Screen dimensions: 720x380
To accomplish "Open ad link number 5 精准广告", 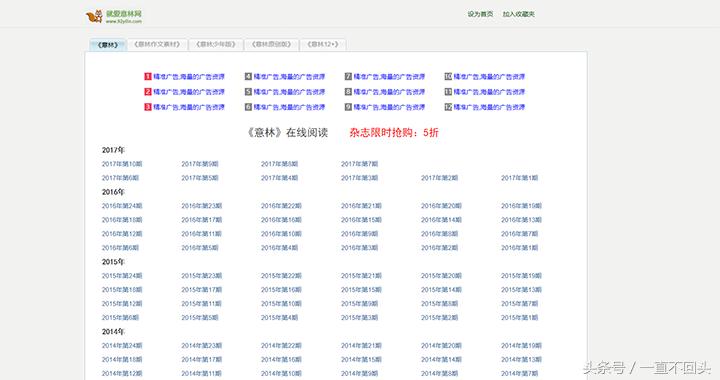I will coord(289,92).
